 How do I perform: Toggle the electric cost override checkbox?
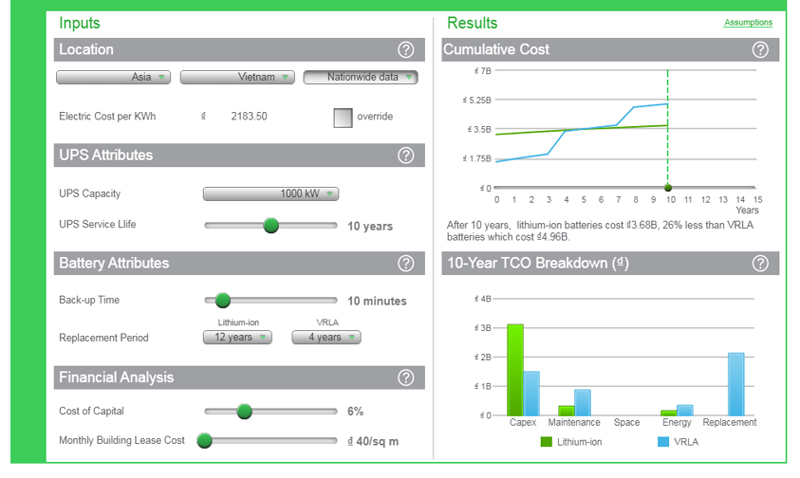pos(343,117)
